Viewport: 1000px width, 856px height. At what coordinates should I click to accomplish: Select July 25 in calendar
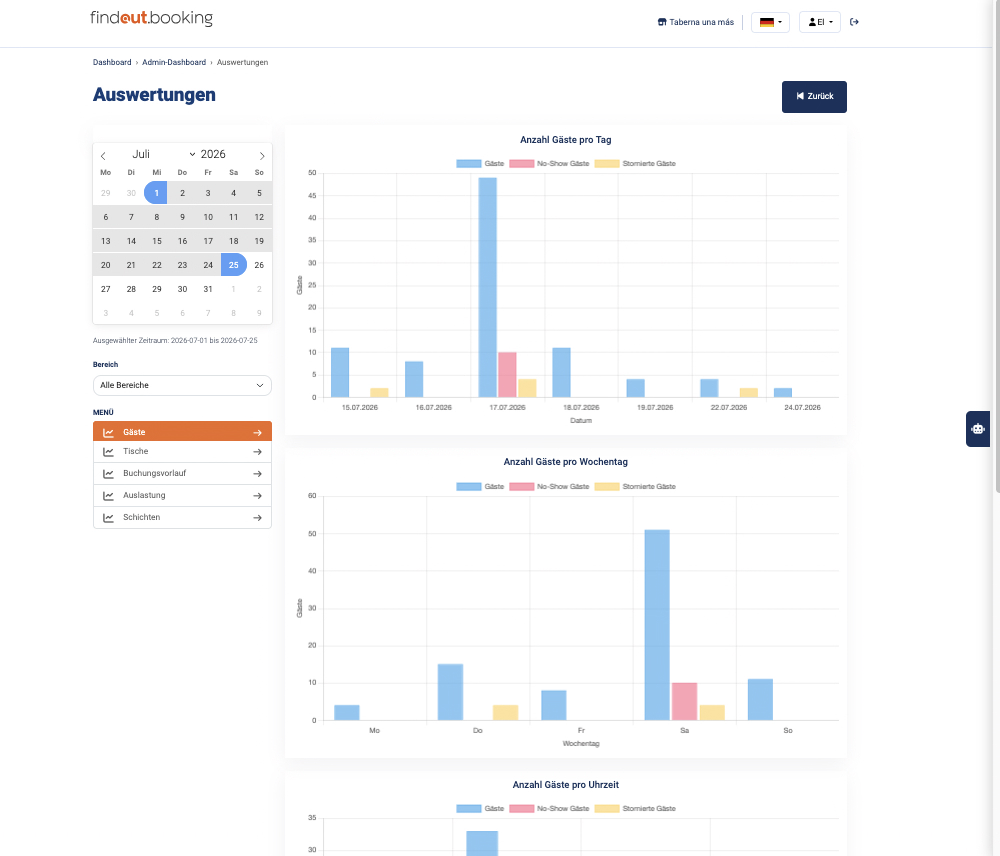(x=234, y=265)
